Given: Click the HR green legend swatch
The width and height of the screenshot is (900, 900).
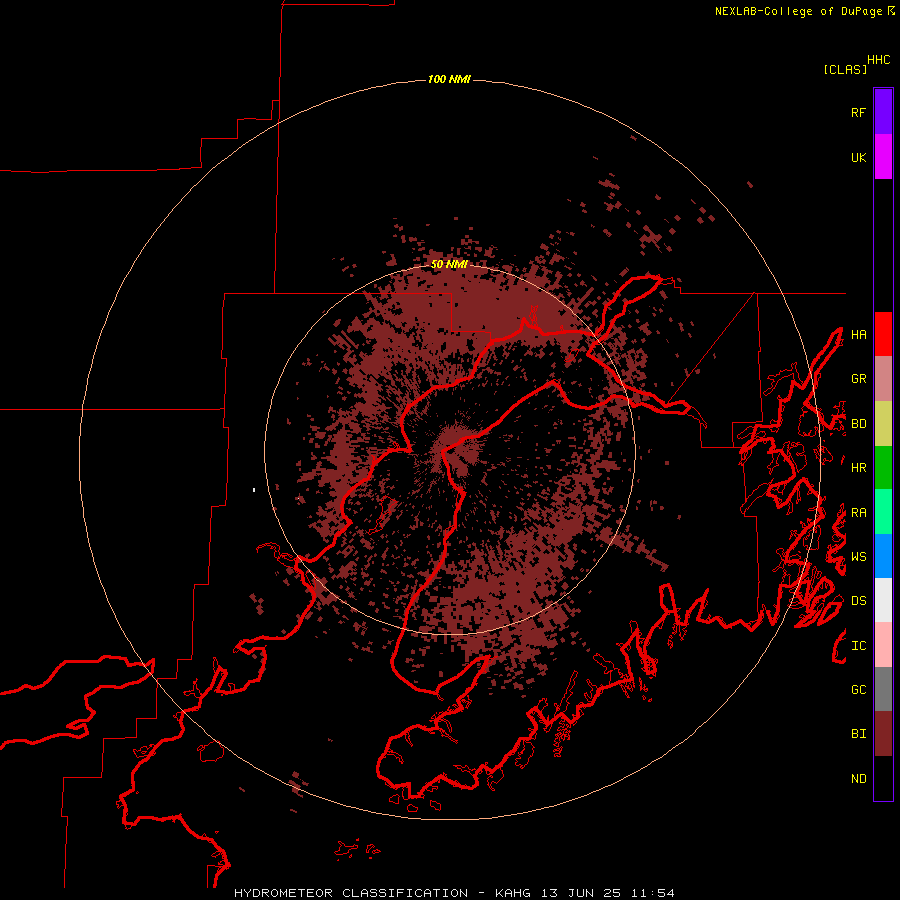Looking at the screenshot, I should (883, 468).
